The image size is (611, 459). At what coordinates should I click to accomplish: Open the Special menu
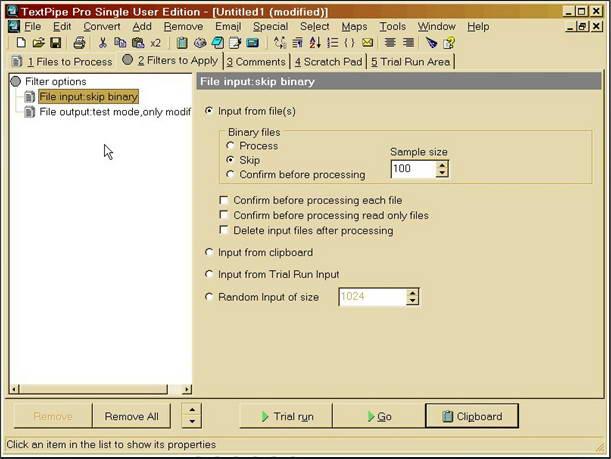click(x=270, y=26)
